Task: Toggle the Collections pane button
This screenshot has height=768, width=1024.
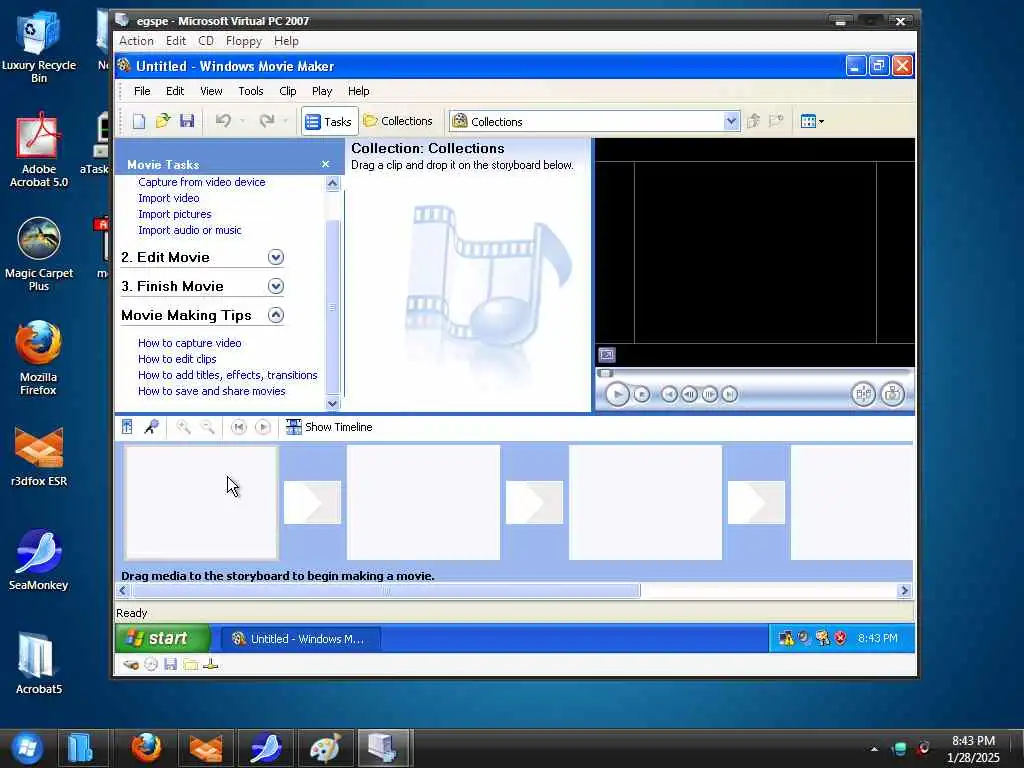Action: (398, 121)
